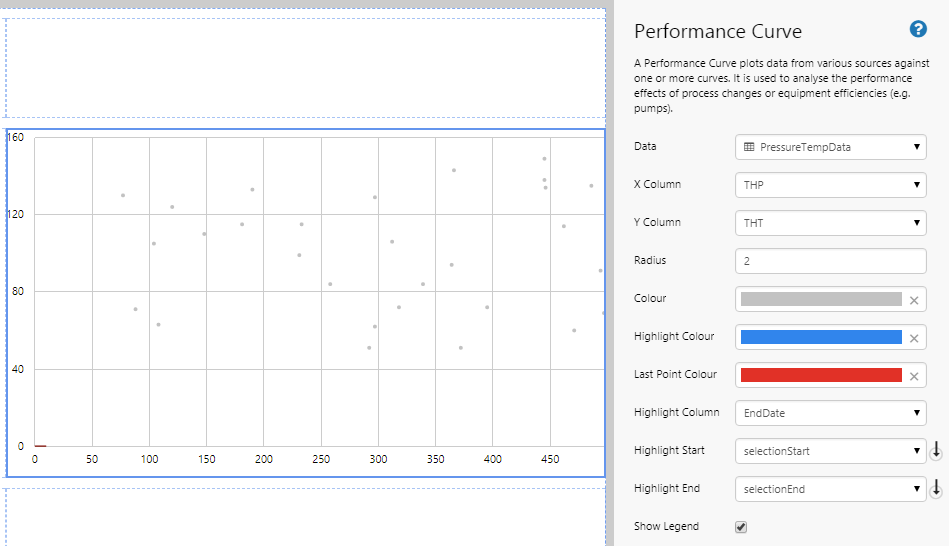Clear the Last Point Colour with its X icon

913,375
